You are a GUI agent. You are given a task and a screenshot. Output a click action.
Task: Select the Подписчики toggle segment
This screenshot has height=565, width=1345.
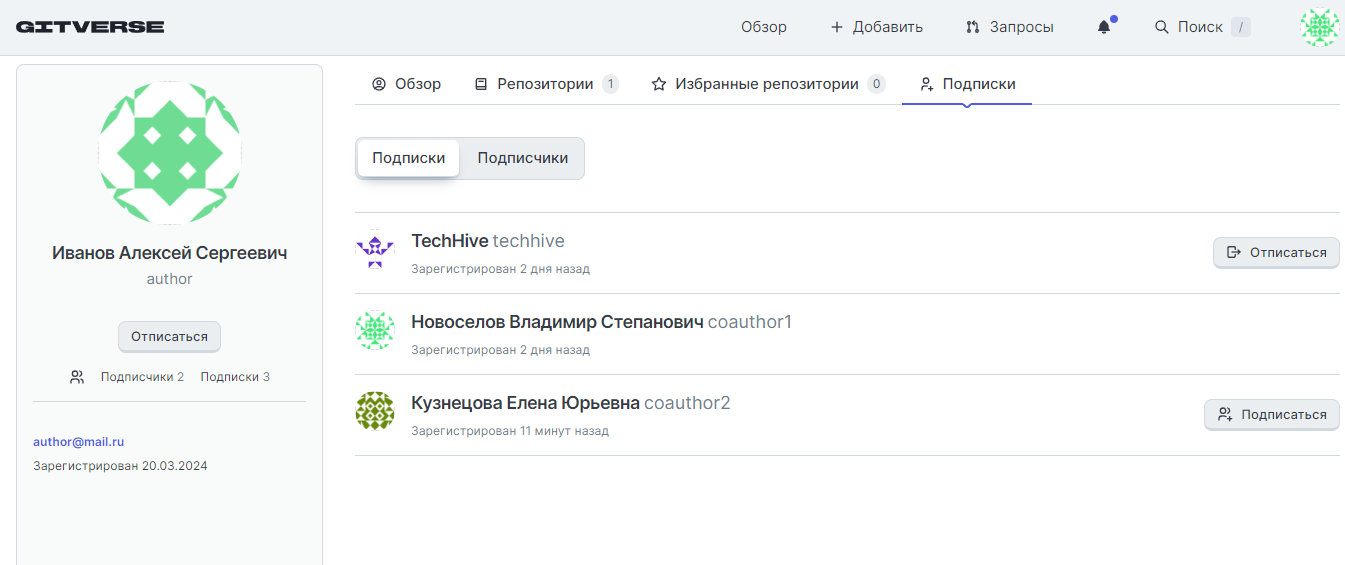[x=522, y=158]
